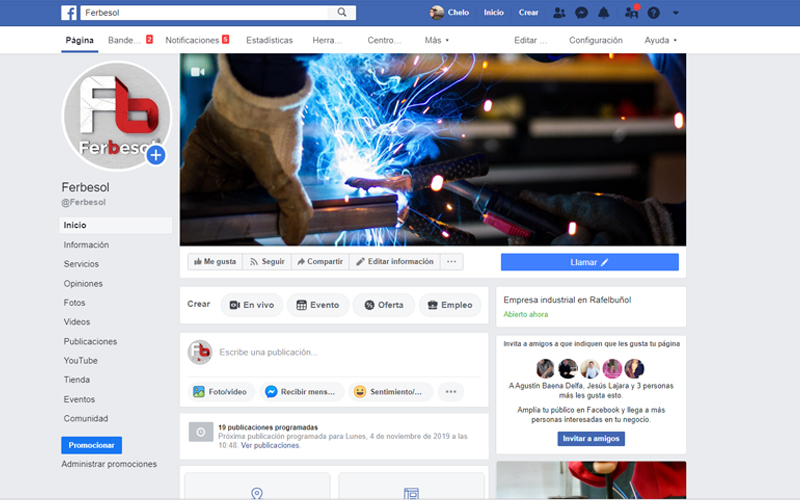The image size is (800, 500).
Task: Click the blue Llamar button
Action: (590, 262)
